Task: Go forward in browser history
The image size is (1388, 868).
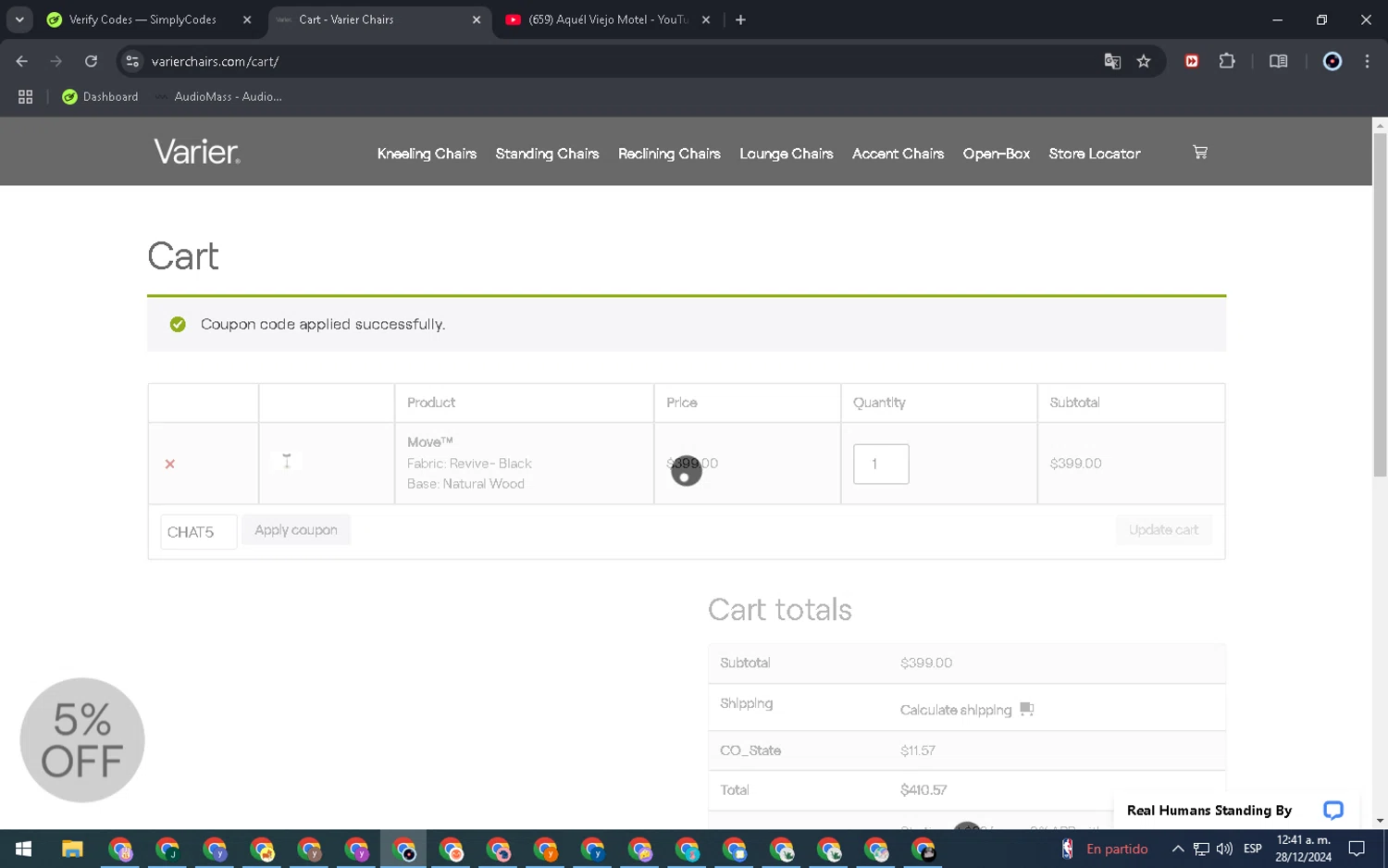Action: tap(56, 61)
